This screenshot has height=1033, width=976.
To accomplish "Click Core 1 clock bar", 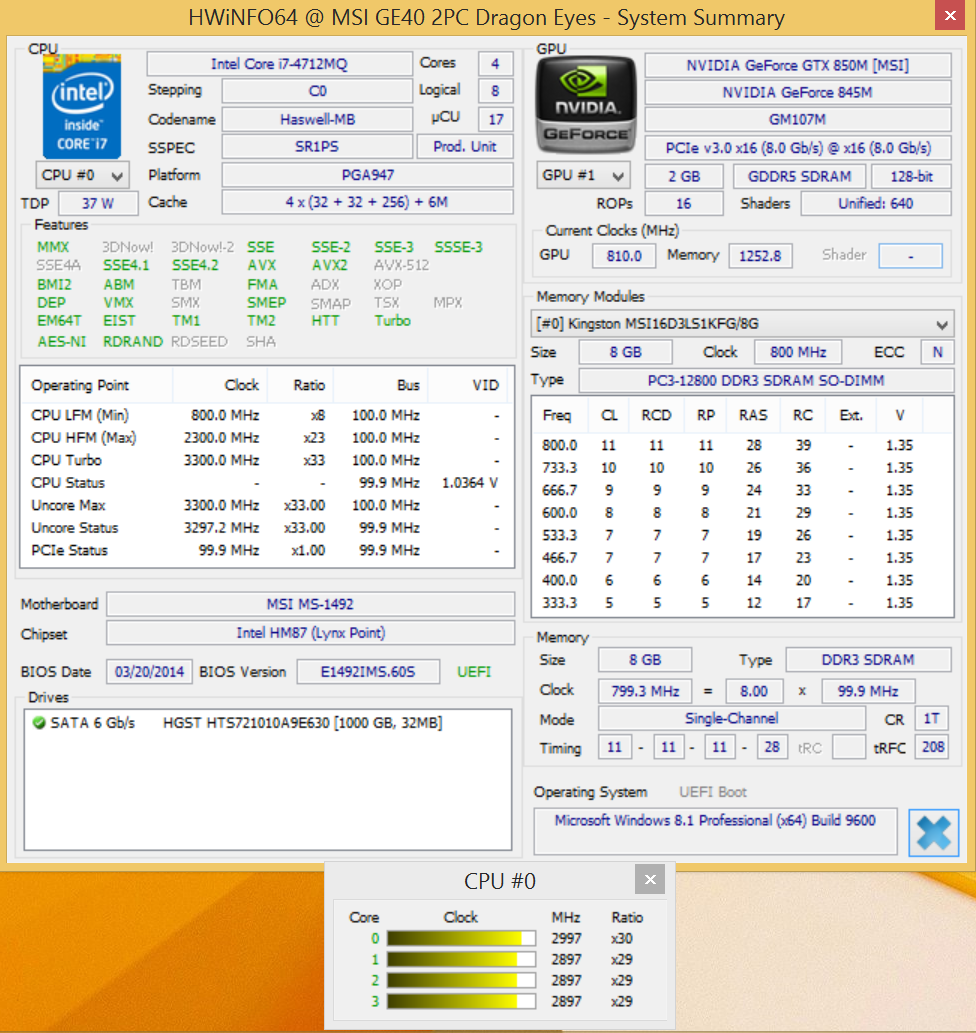I will (461, 959).
